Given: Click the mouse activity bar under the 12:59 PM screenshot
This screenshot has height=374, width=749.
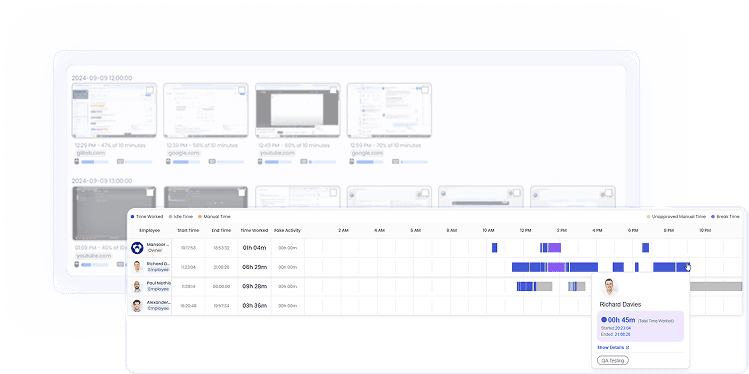Looking at the screenshot, I should pyautogui.click(x=370, y=162).
